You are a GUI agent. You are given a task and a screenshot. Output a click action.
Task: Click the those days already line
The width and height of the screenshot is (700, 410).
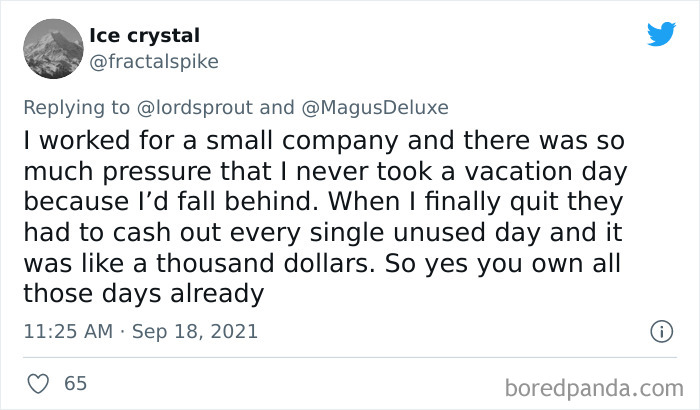[x=144, y=294]
